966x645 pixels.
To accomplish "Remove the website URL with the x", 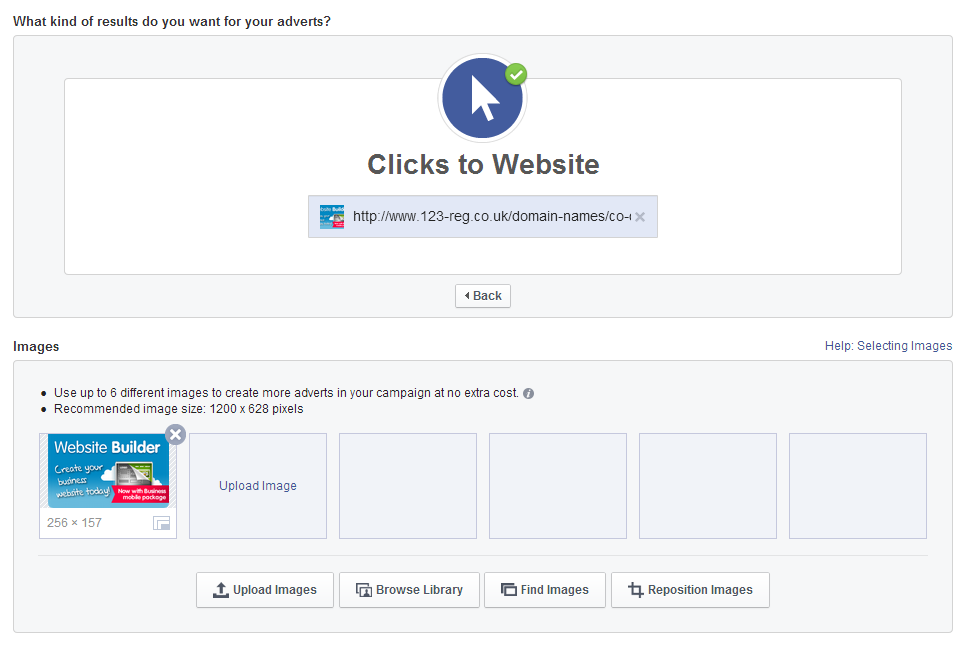I will (640, 217).
